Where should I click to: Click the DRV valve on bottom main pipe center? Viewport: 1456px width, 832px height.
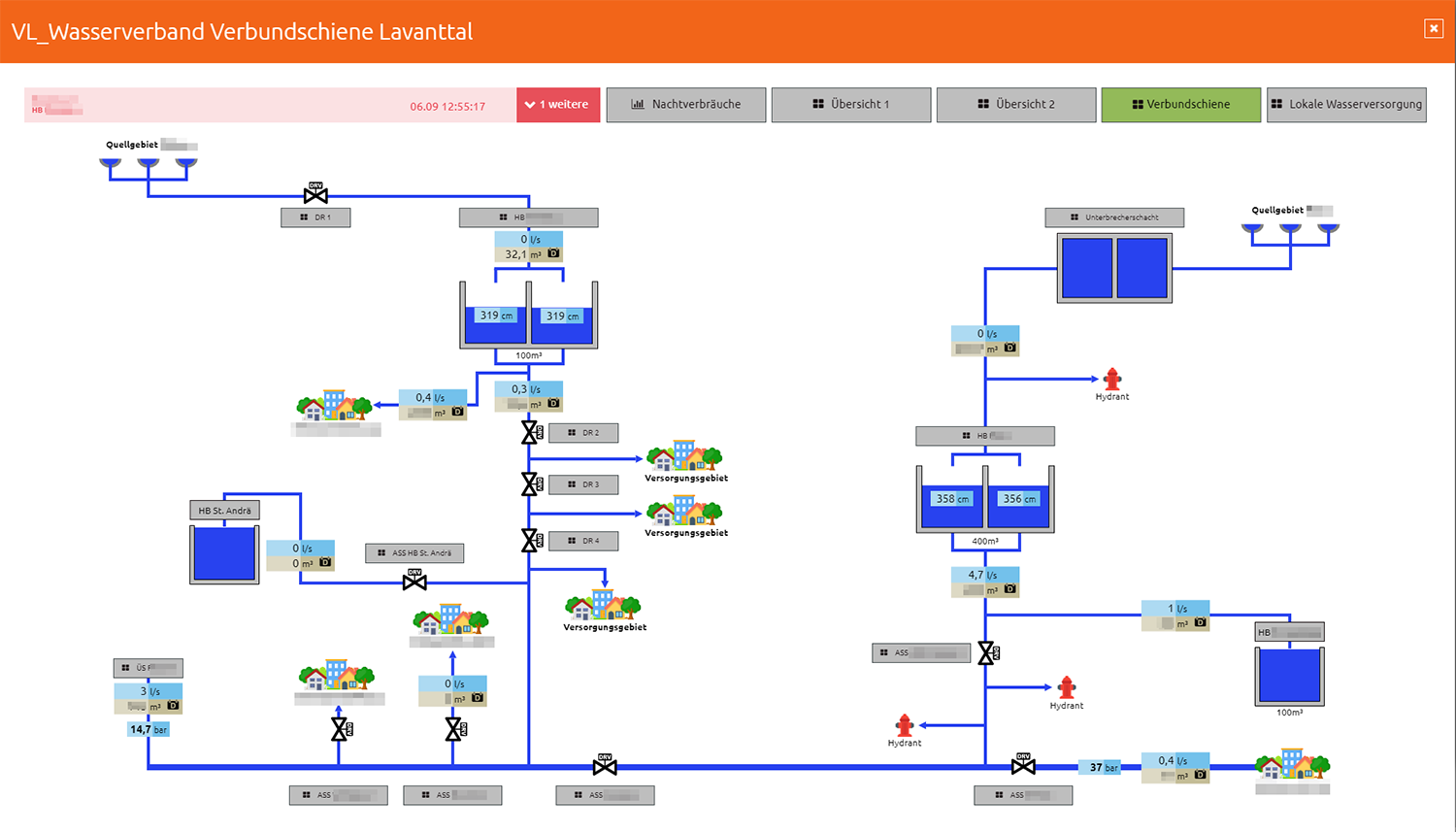(x=605, y=765)
